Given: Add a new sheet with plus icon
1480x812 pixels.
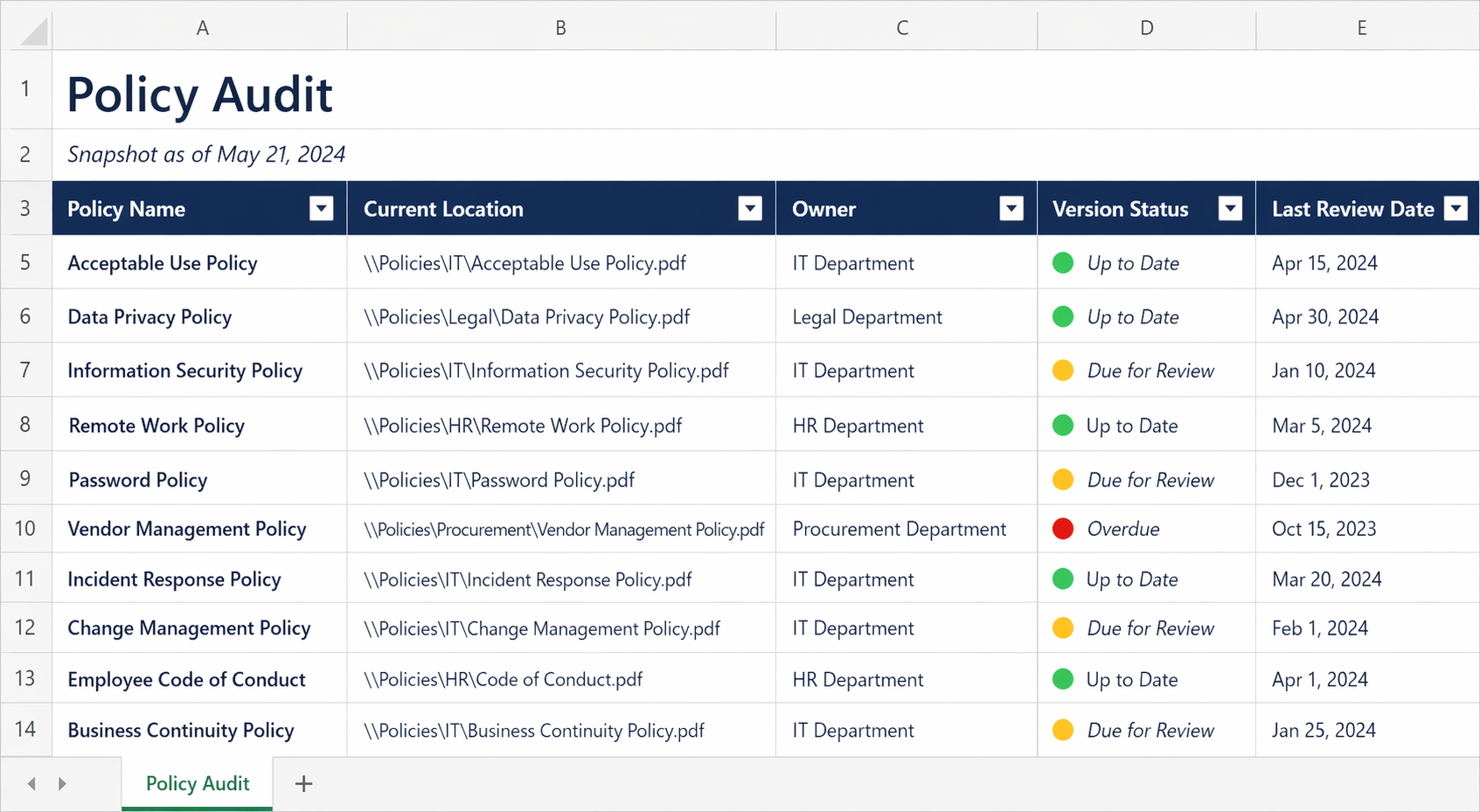Looking at the screenshot, I should point(303,784).
